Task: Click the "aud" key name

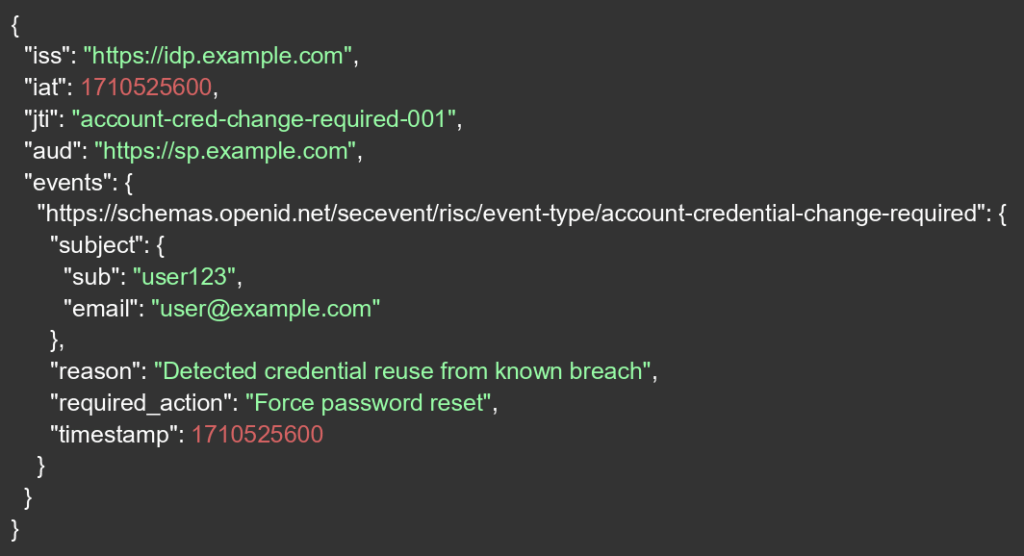Action: coord(48,151)
